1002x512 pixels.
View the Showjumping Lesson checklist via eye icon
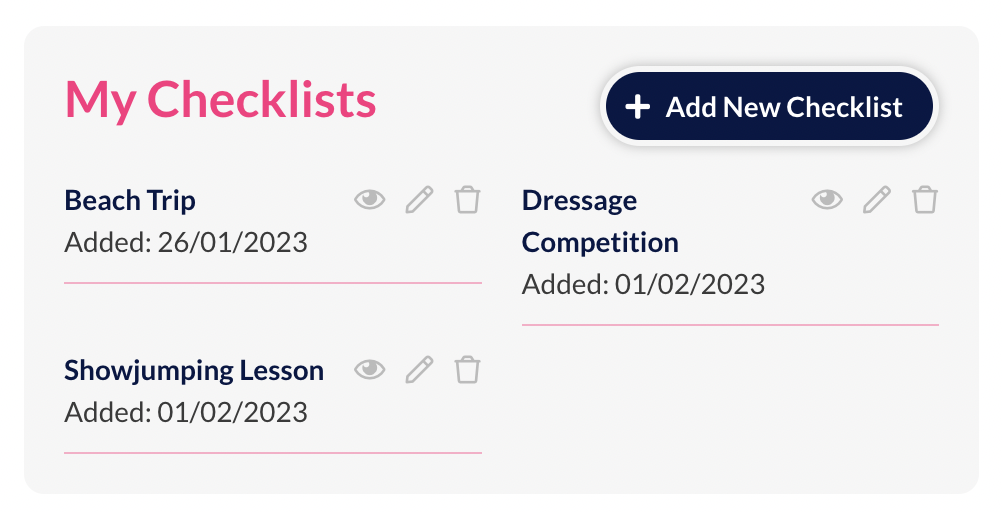pyautogui.click(x=370, y=370)
